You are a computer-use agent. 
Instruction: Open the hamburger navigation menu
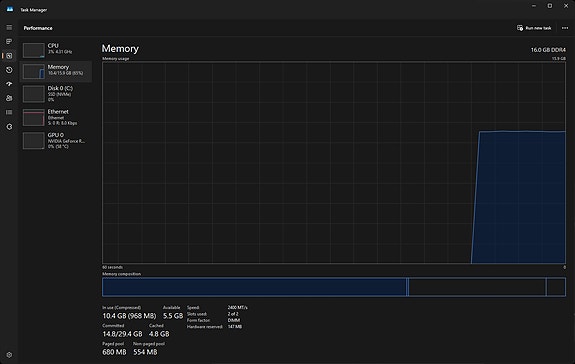point(9,27)
